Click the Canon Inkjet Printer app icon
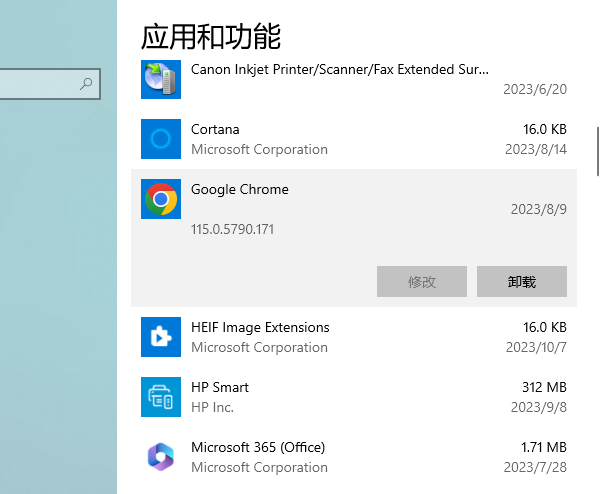 pyautogui.click(x=161, y=79)
